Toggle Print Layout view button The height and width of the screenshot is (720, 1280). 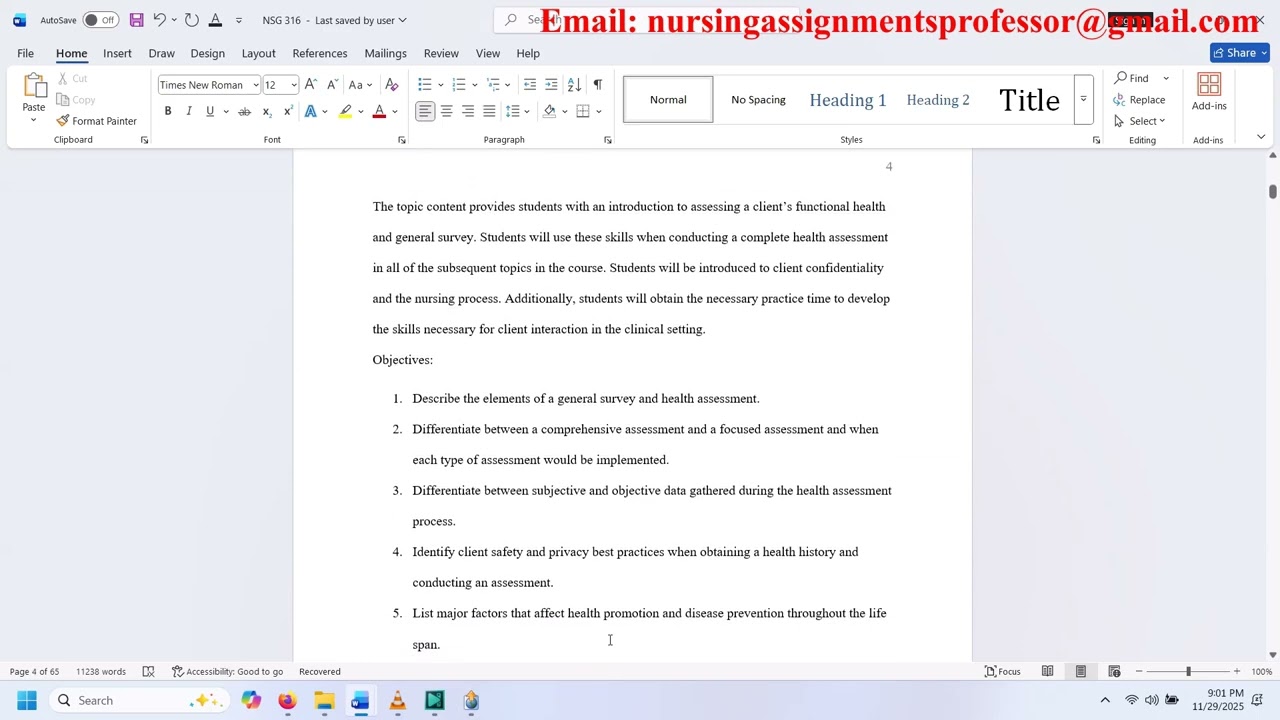[x=1081, y=672]
